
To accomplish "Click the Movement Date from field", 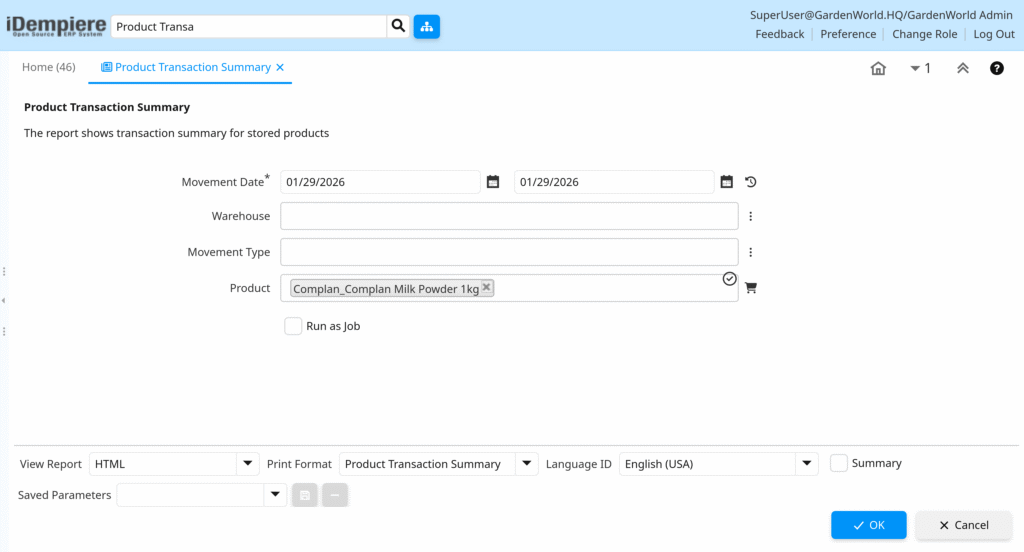I will [x=380, y=182].
